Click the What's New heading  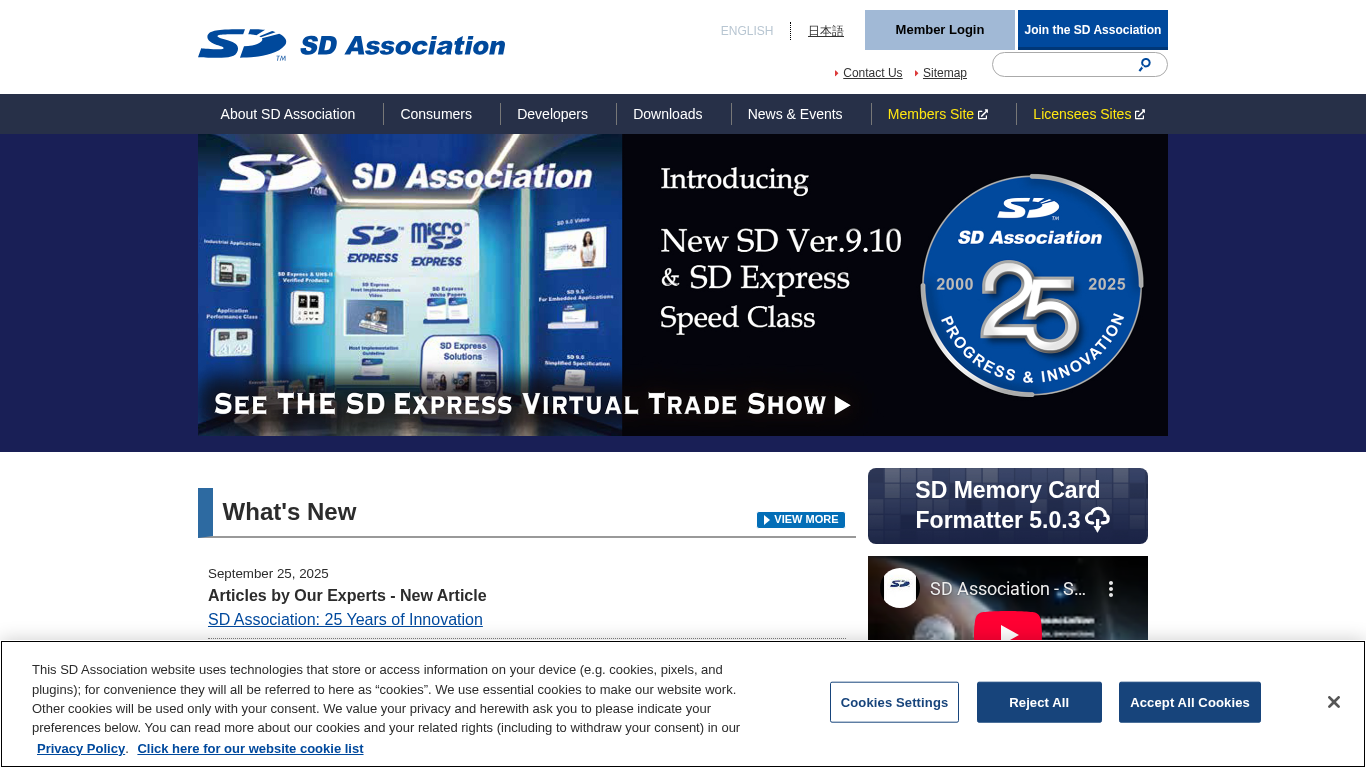coord(289,512)
